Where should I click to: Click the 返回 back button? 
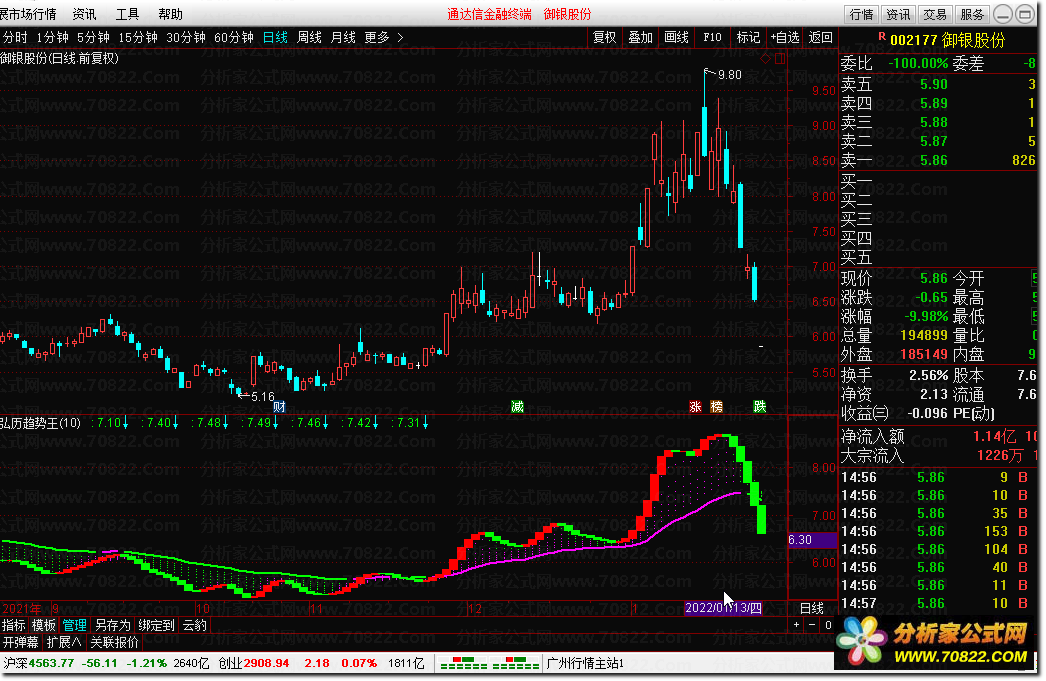pos(821,37)
